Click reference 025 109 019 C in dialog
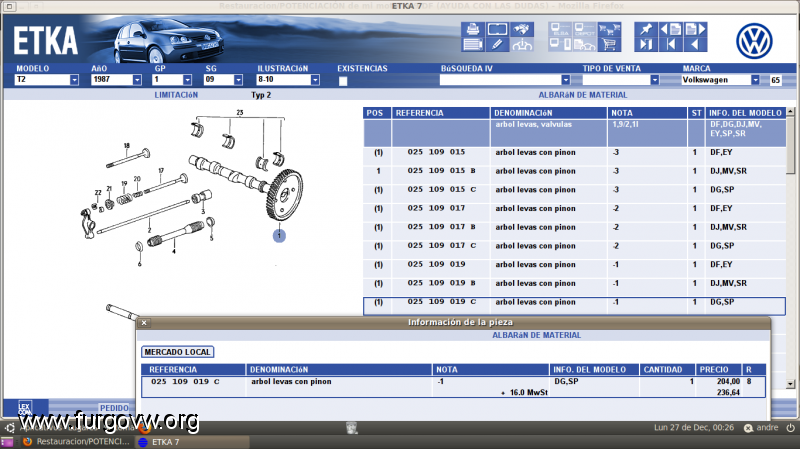This screenshot has height=449, width=800. (185, 382)
